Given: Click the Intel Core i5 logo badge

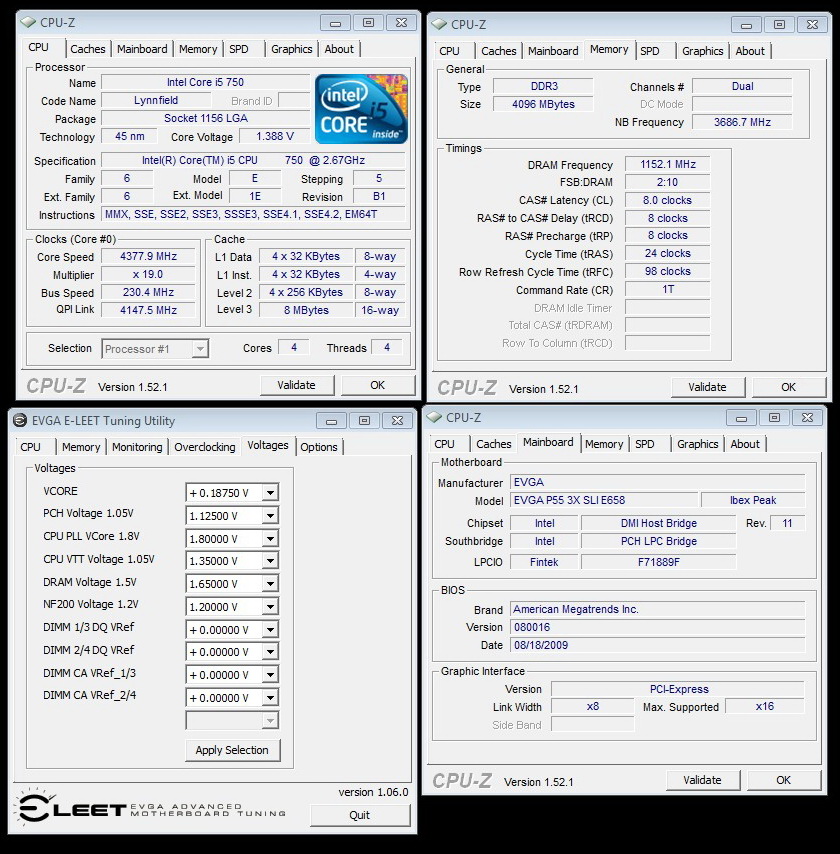Looking at the screenshot, I should click(361, 109).
